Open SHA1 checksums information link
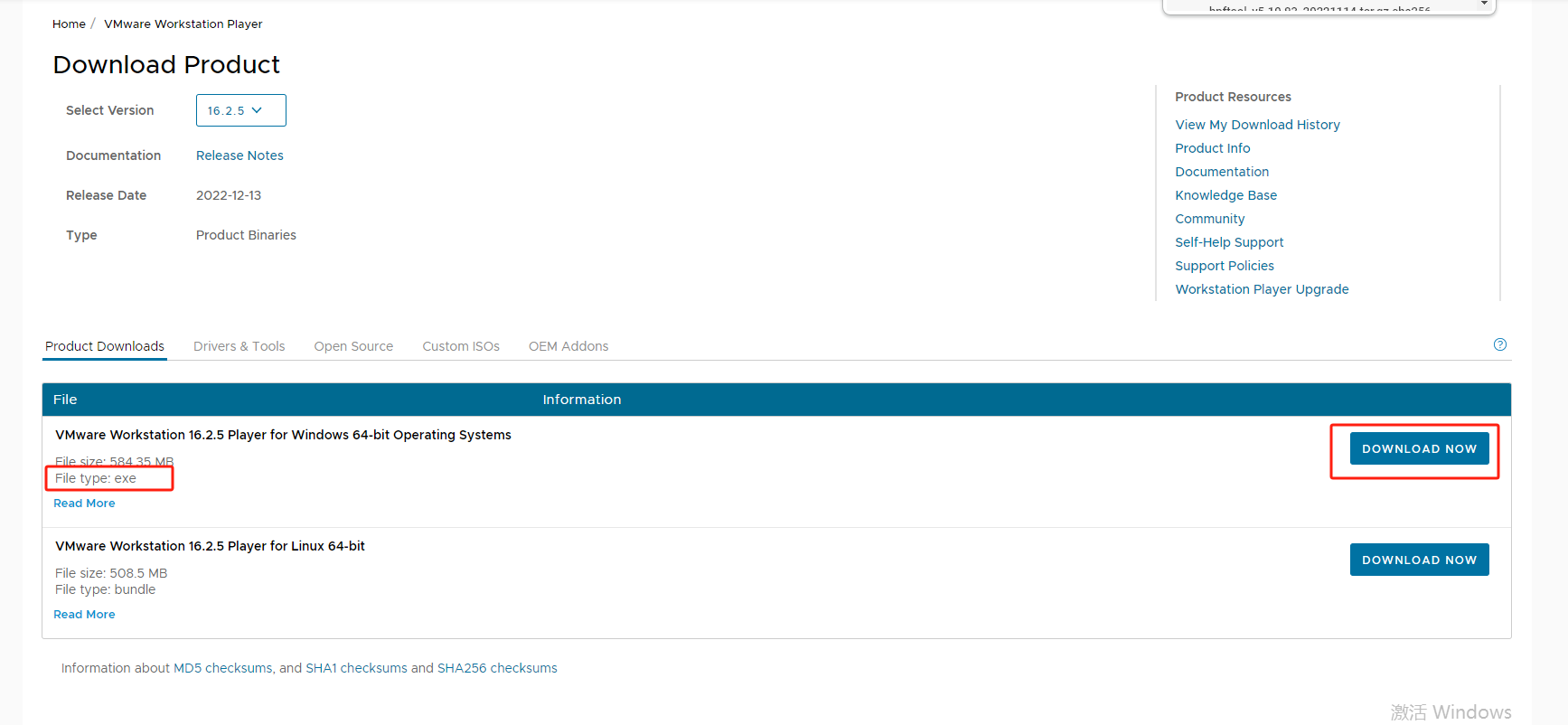 point(356,668)
